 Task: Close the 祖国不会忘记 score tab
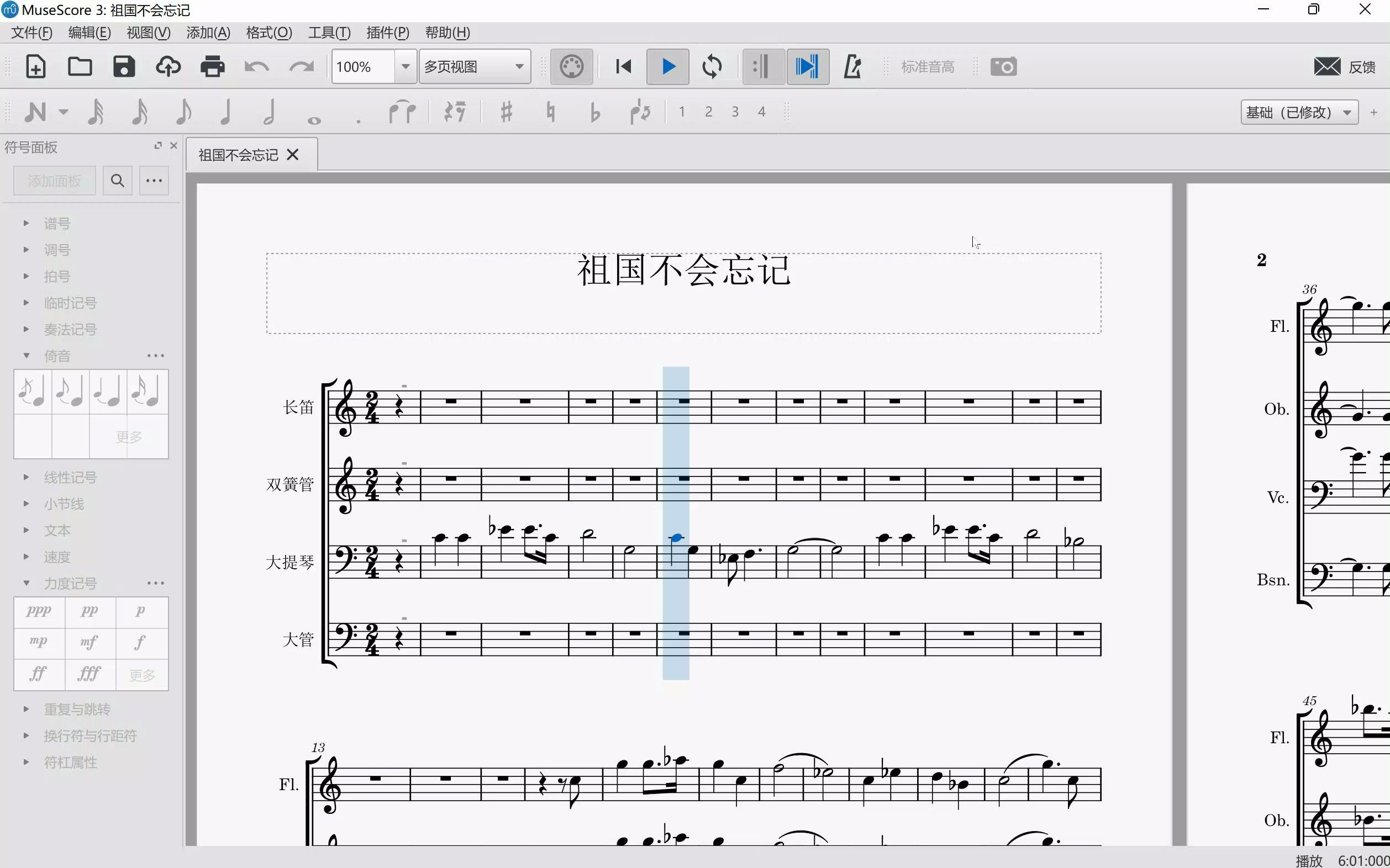tap(293, 155)
